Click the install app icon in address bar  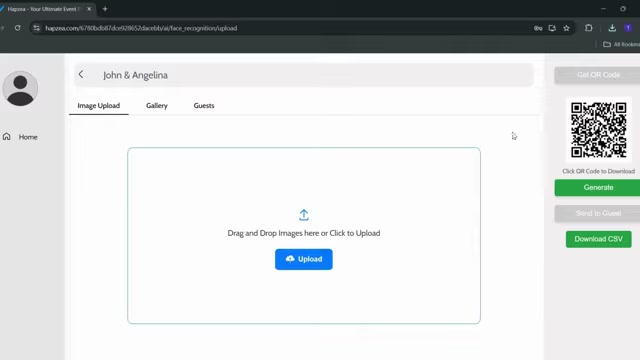pos(552,28)
